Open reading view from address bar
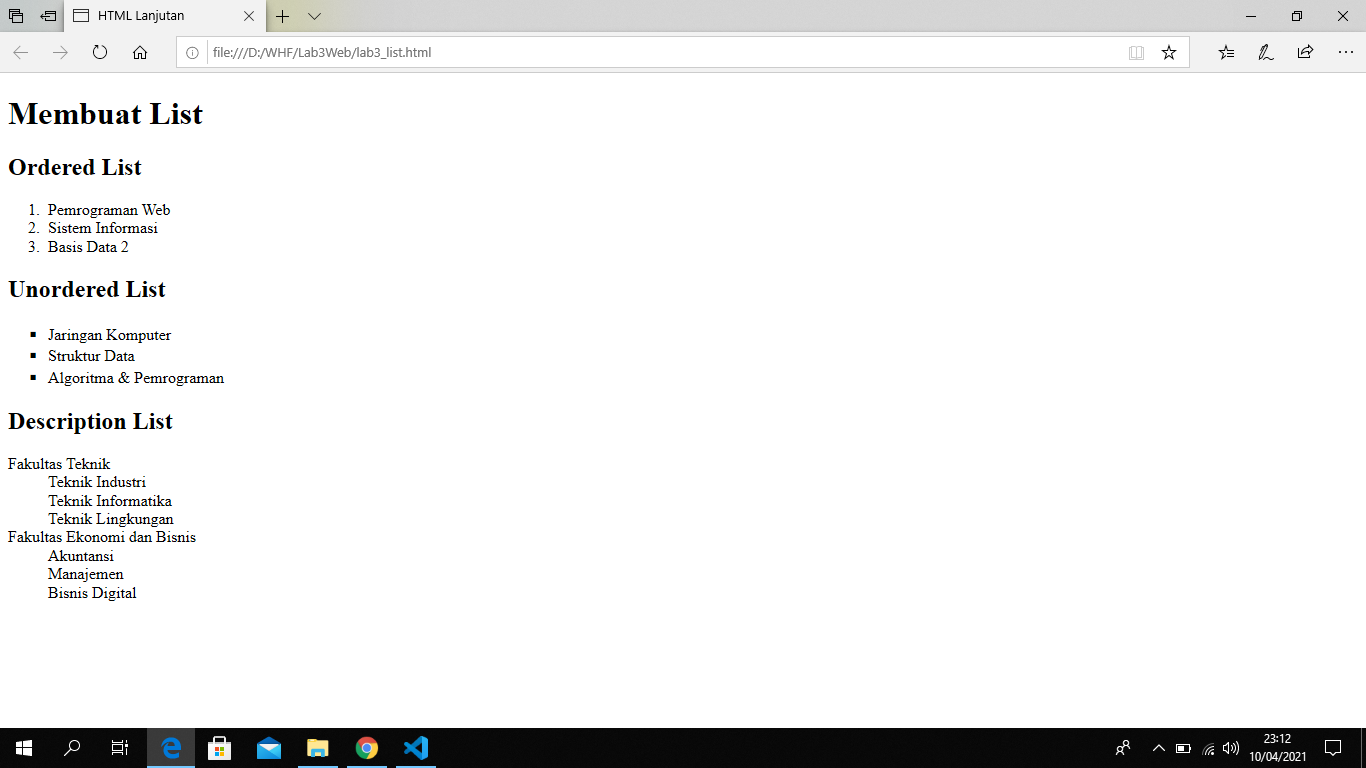Viewport: 1366px width, 768px height. click(1136, 53)
